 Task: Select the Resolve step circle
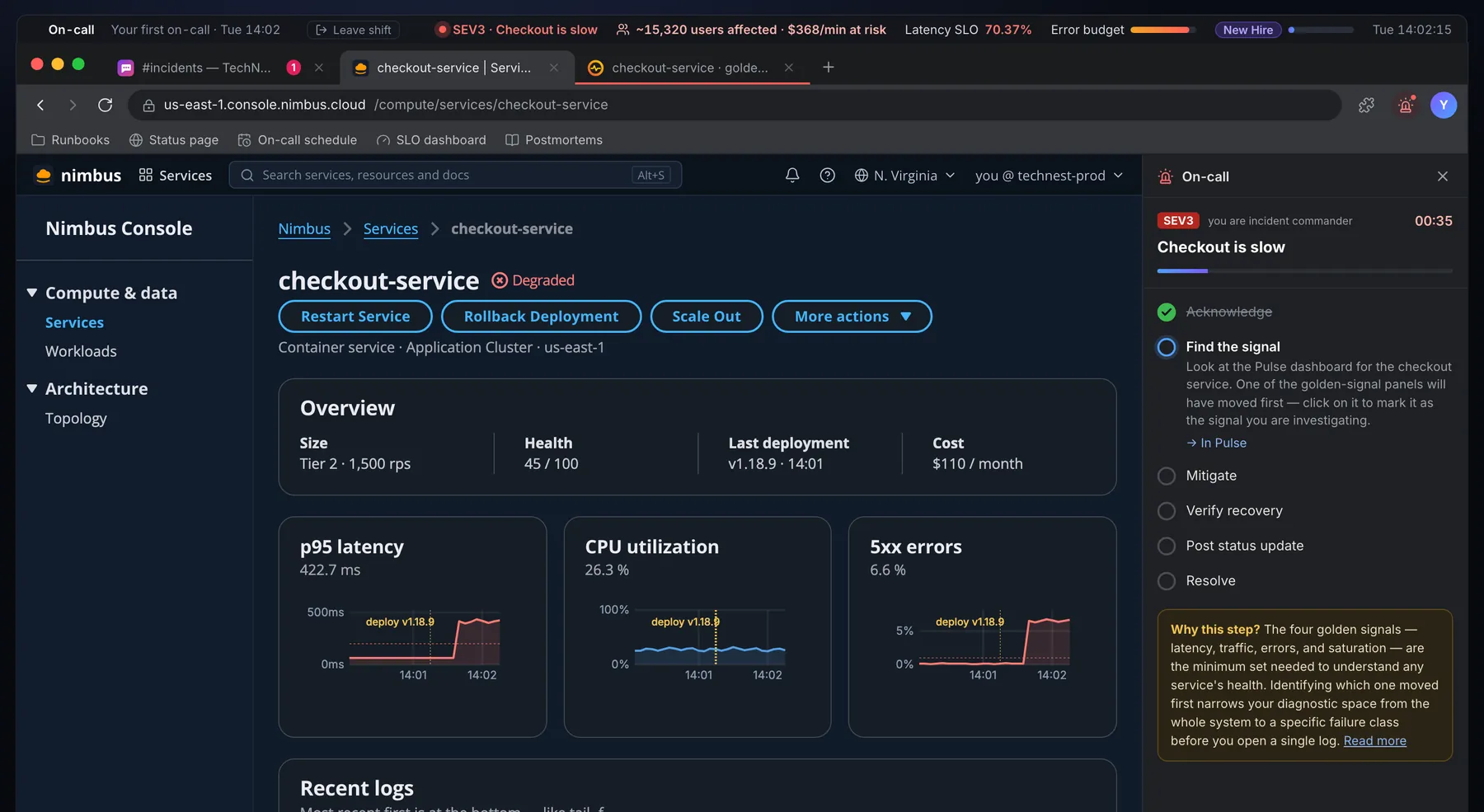point(1167,581)
